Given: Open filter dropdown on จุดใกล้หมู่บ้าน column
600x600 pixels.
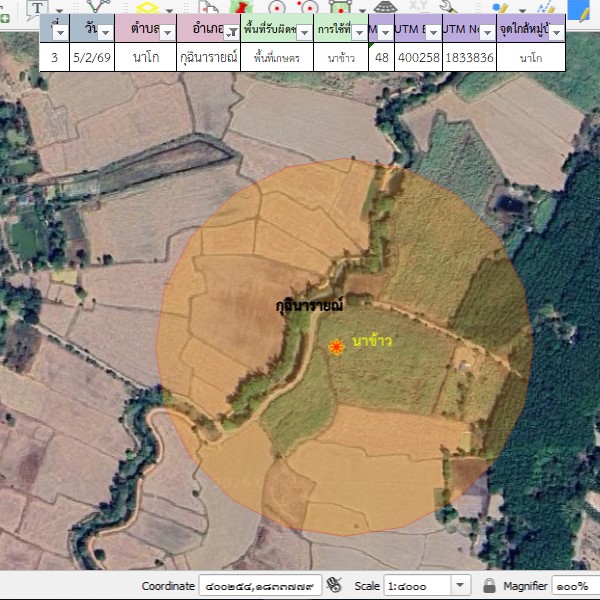Looking at the screenshot, I should click(x=556, y=33).
